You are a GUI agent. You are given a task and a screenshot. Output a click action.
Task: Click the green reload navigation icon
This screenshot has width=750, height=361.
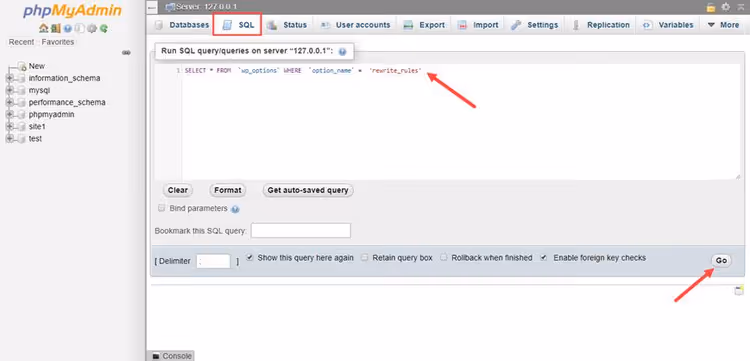pos(103,29)
